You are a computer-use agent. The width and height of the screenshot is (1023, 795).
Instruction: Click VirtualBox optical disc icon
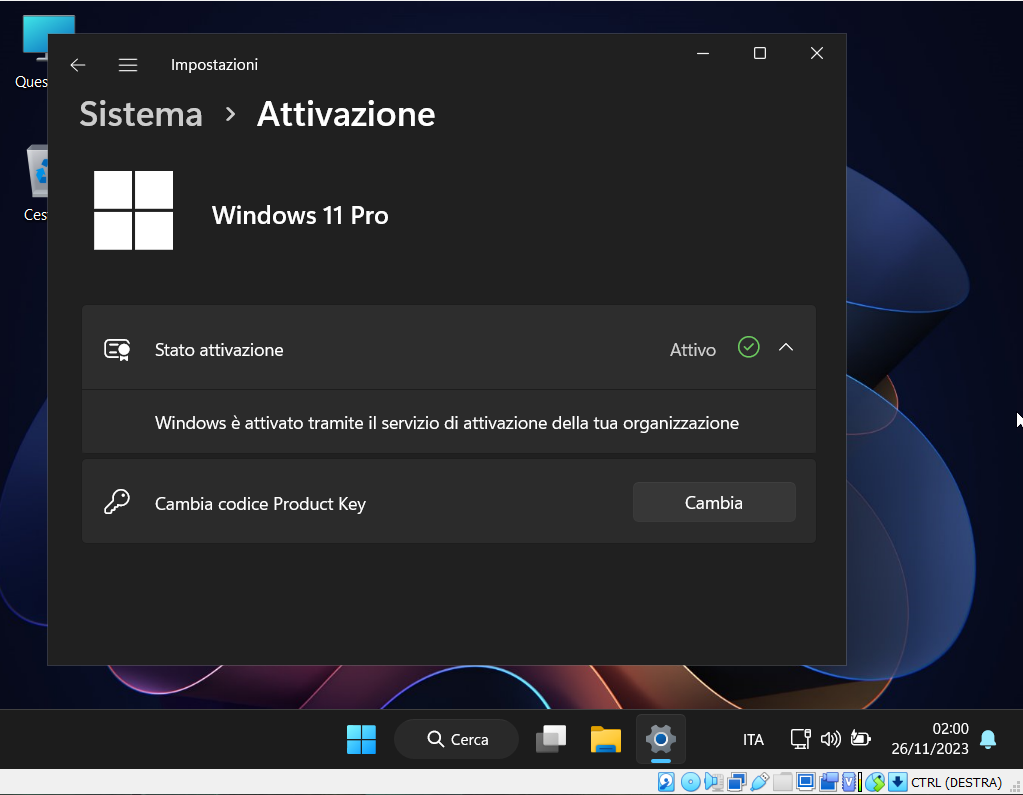pyautogui.click(x=690, y=781)
